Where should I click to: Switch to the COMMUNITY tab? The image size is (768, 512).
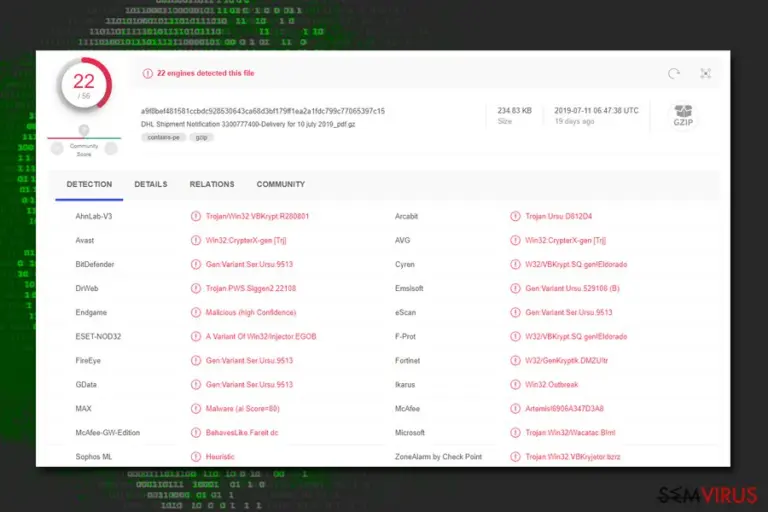click(281, 184)
